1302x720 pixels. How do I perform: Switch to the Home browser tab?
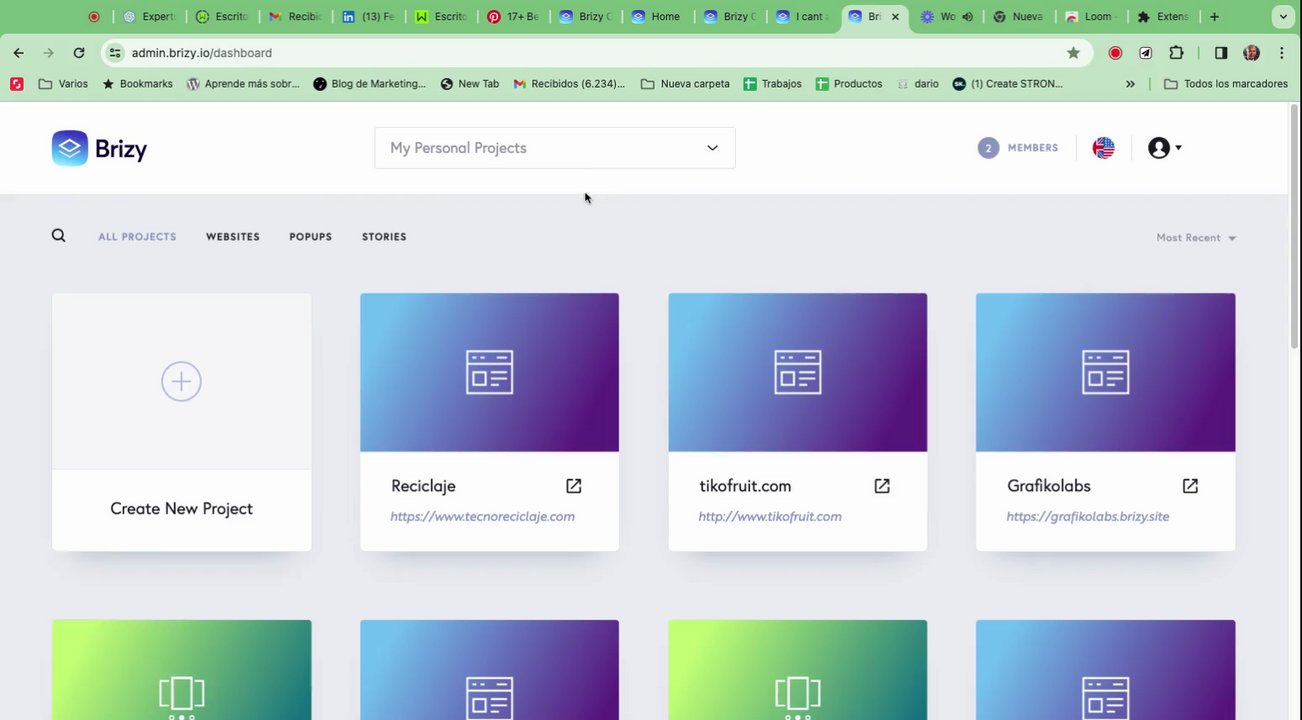point(658,17)
